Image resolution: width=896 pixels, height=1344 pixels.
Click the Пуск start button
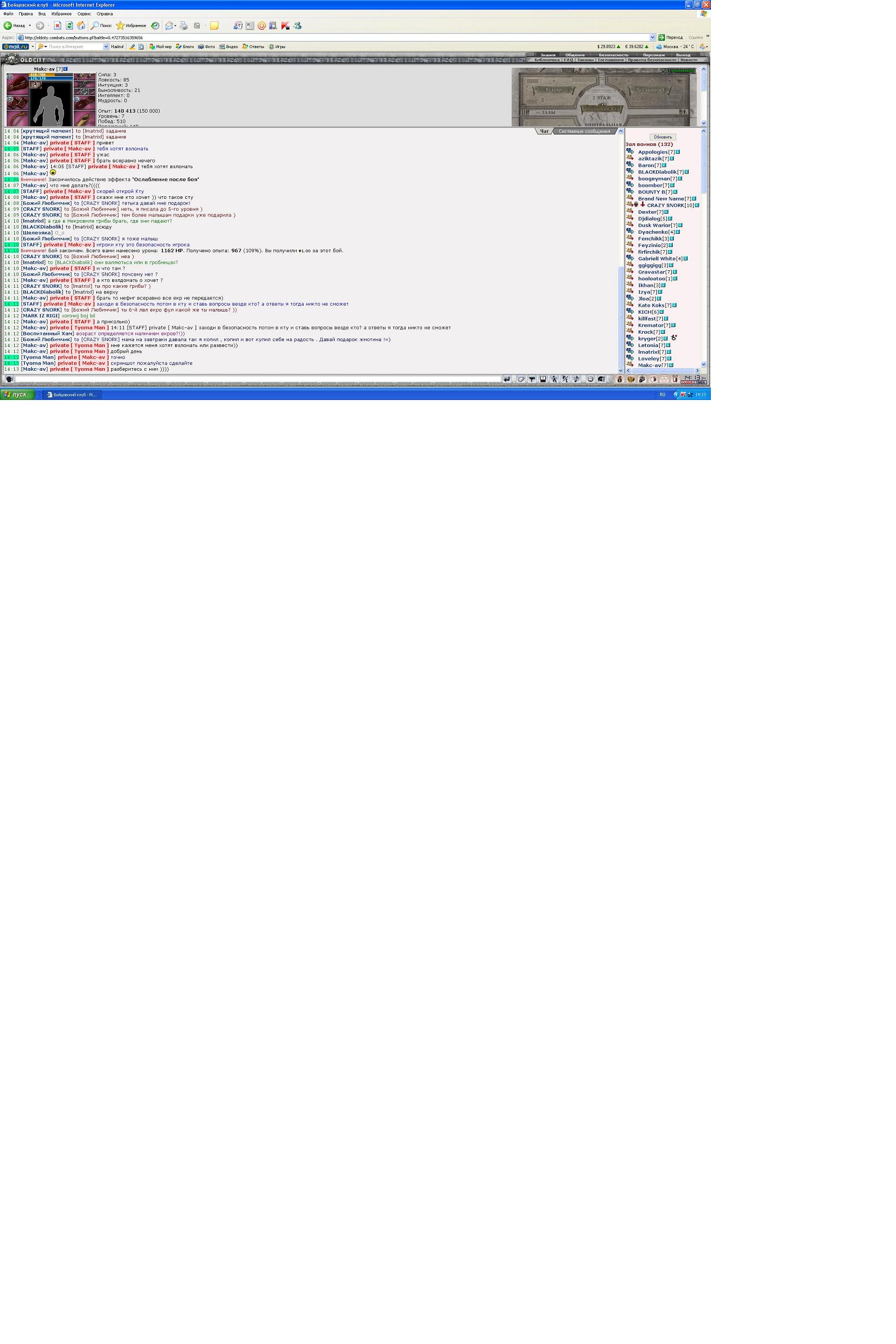(x=17, y=395)
